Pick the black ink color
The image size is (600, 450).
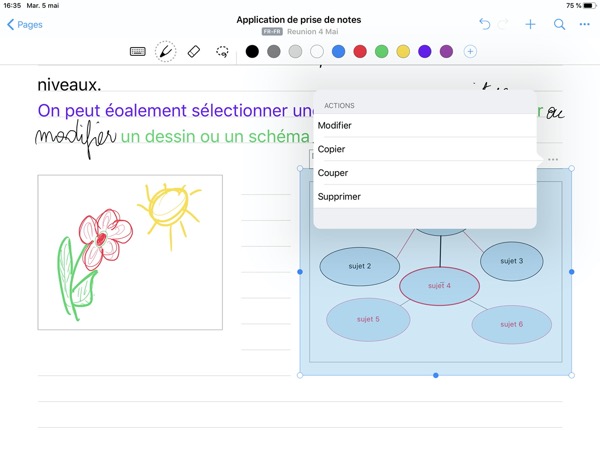point(252,51)
